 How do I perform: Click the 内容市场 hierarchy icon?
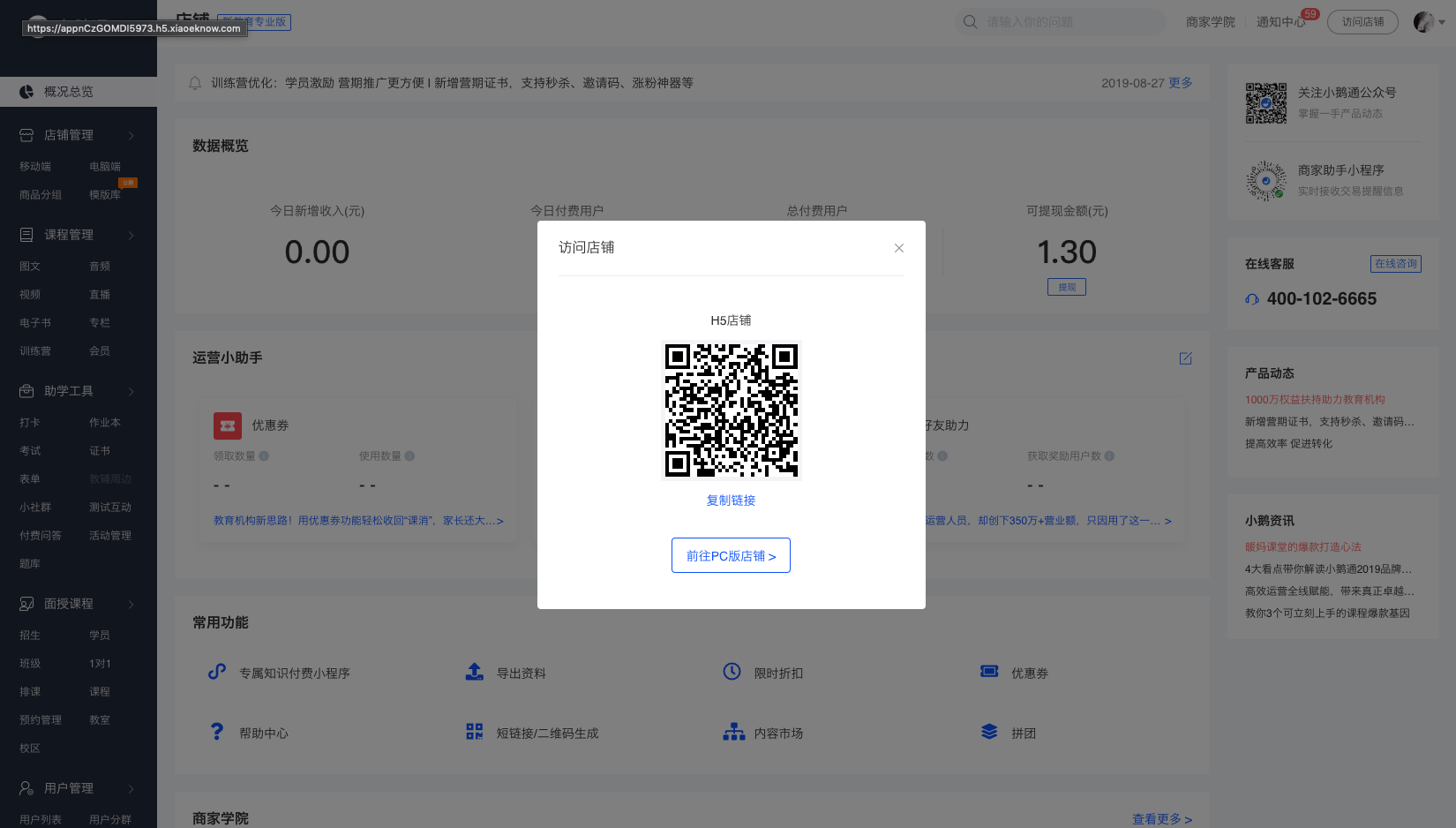point(734,732)
